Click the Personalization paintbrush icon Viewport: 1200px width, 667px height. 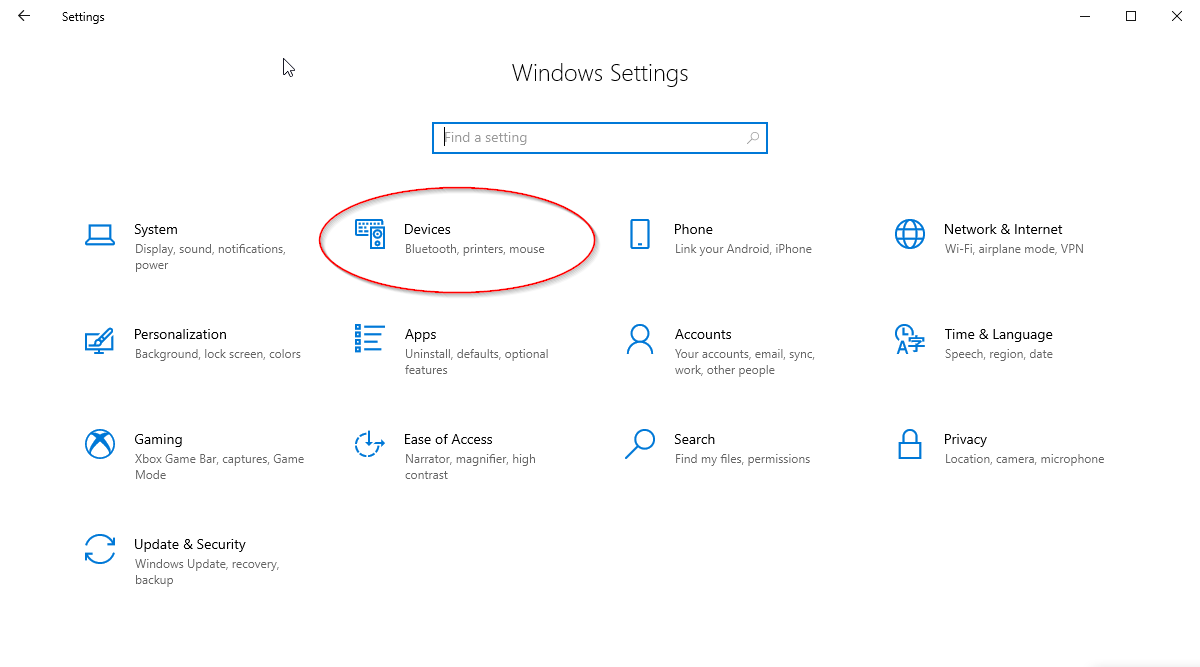100,339
